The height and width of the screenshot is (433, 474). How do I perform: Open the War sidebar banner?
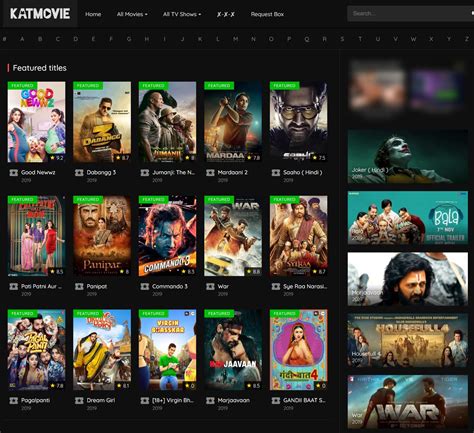pyautogui.click(x=408, y=402)
